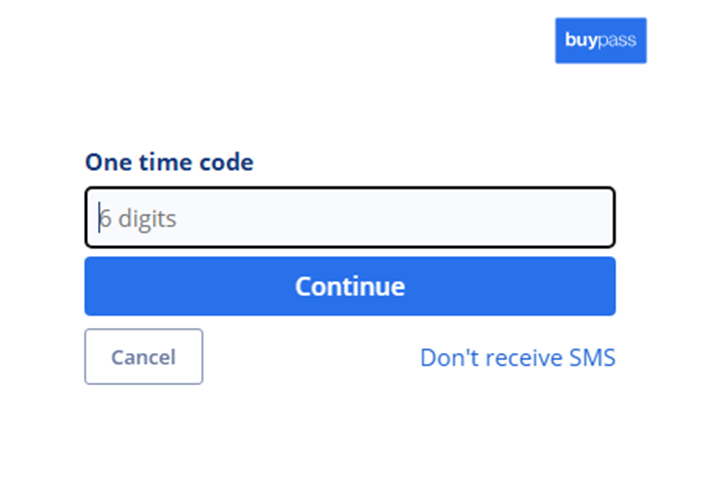Cancel the one time code entry

click(x=143, y=357)
